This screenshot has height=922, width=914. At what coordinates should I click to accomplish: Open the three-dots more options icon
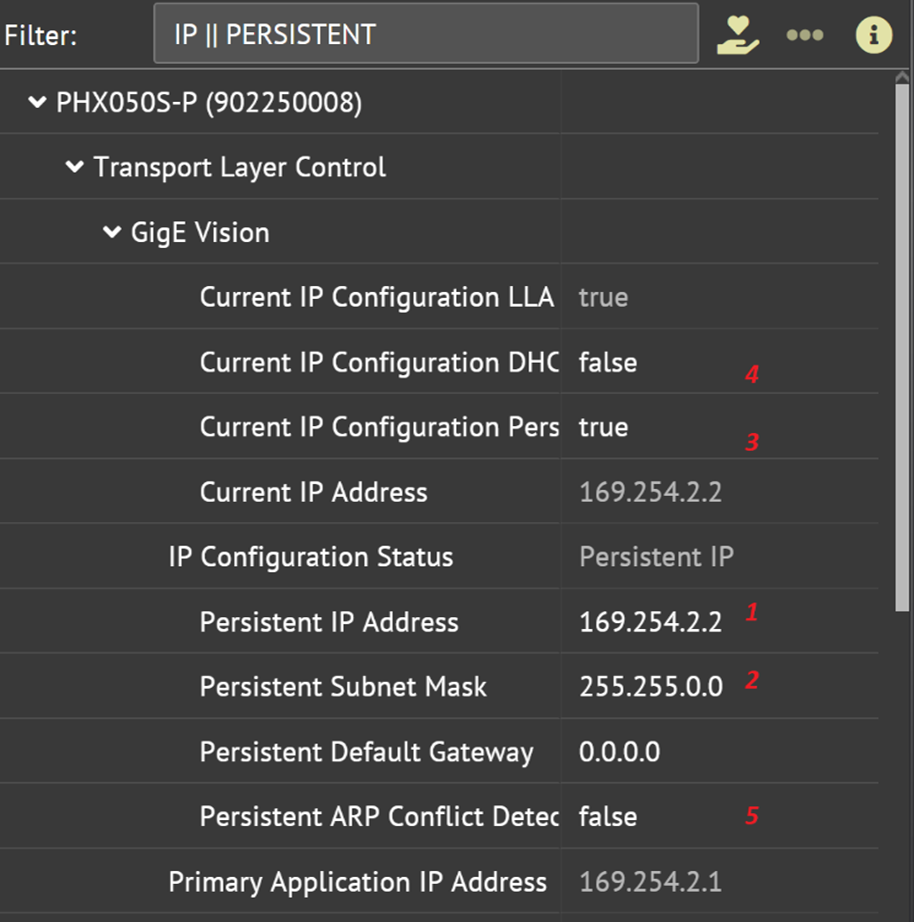click(x=804, y=36)
